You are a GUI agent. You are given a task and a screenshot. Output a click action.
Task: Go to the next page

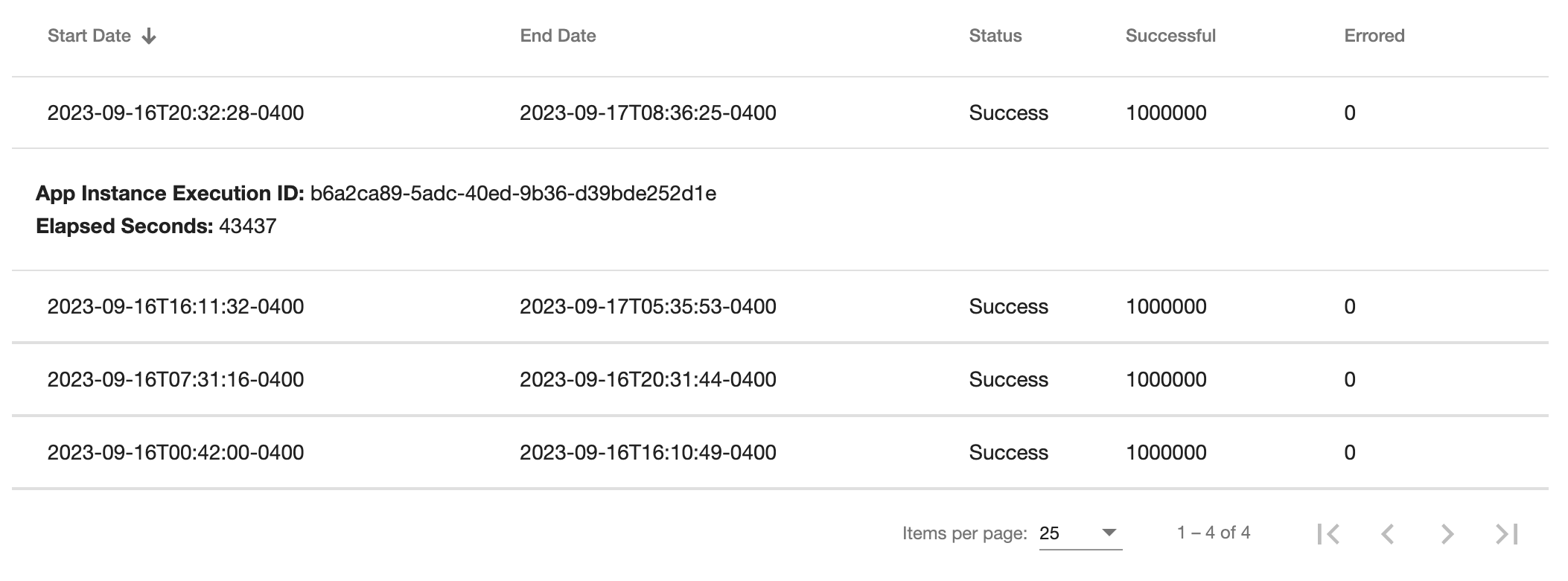pyautogui.click(x=1447, y=534)
